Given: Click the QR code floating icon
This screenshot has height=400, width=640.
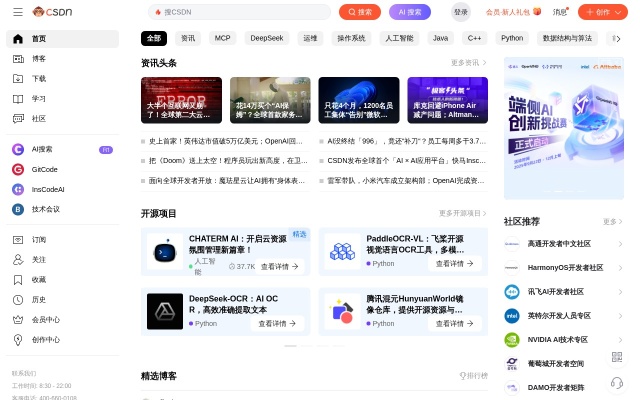Looking at the screenshot, I should (x=617, y=358).
